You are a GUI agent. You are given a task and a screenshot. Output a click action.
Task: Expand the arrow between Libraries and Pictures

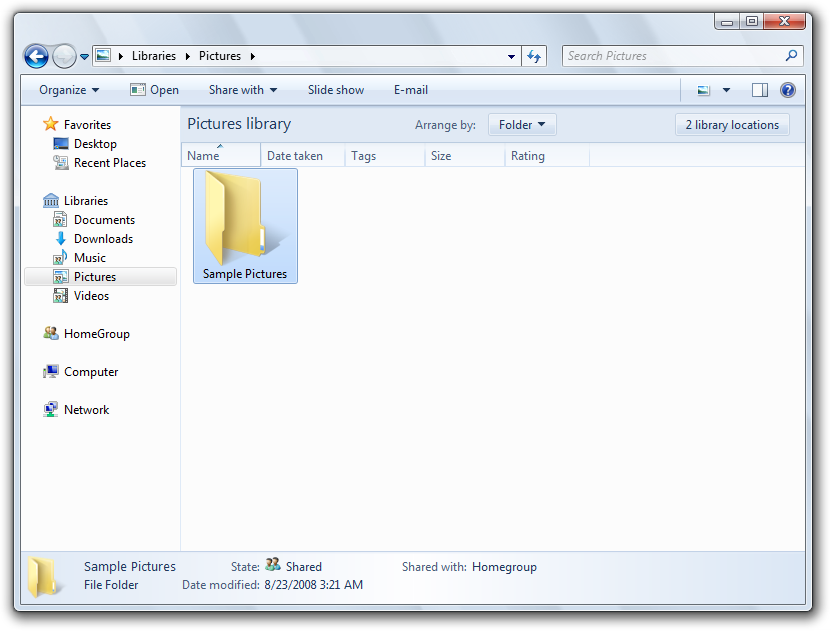point(188,56)
